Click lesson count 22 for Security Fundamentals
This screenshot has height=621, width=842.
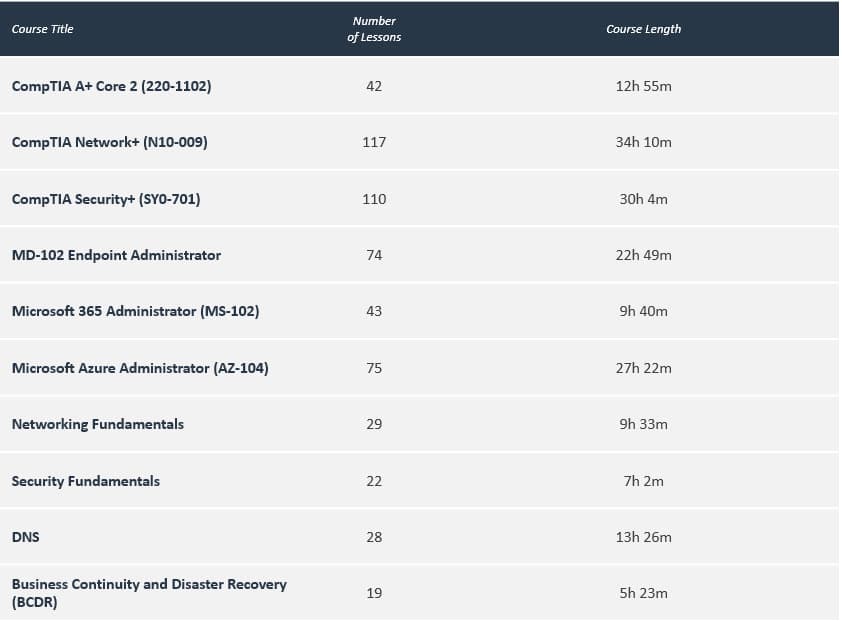click(x=374, y=481)
